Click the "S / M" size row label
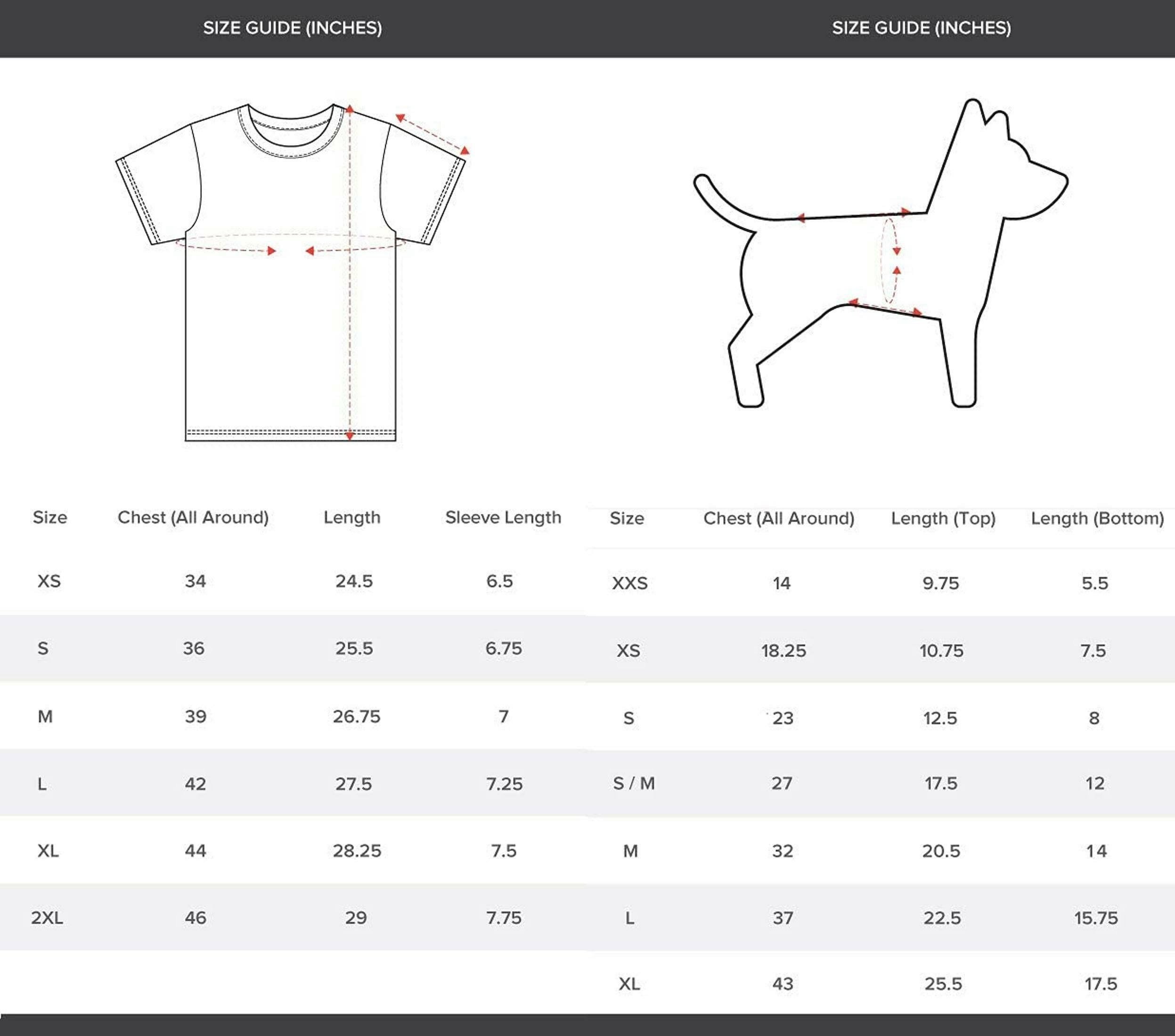The height and width of the screenshot is (1036, 1175). coord(634,783)
